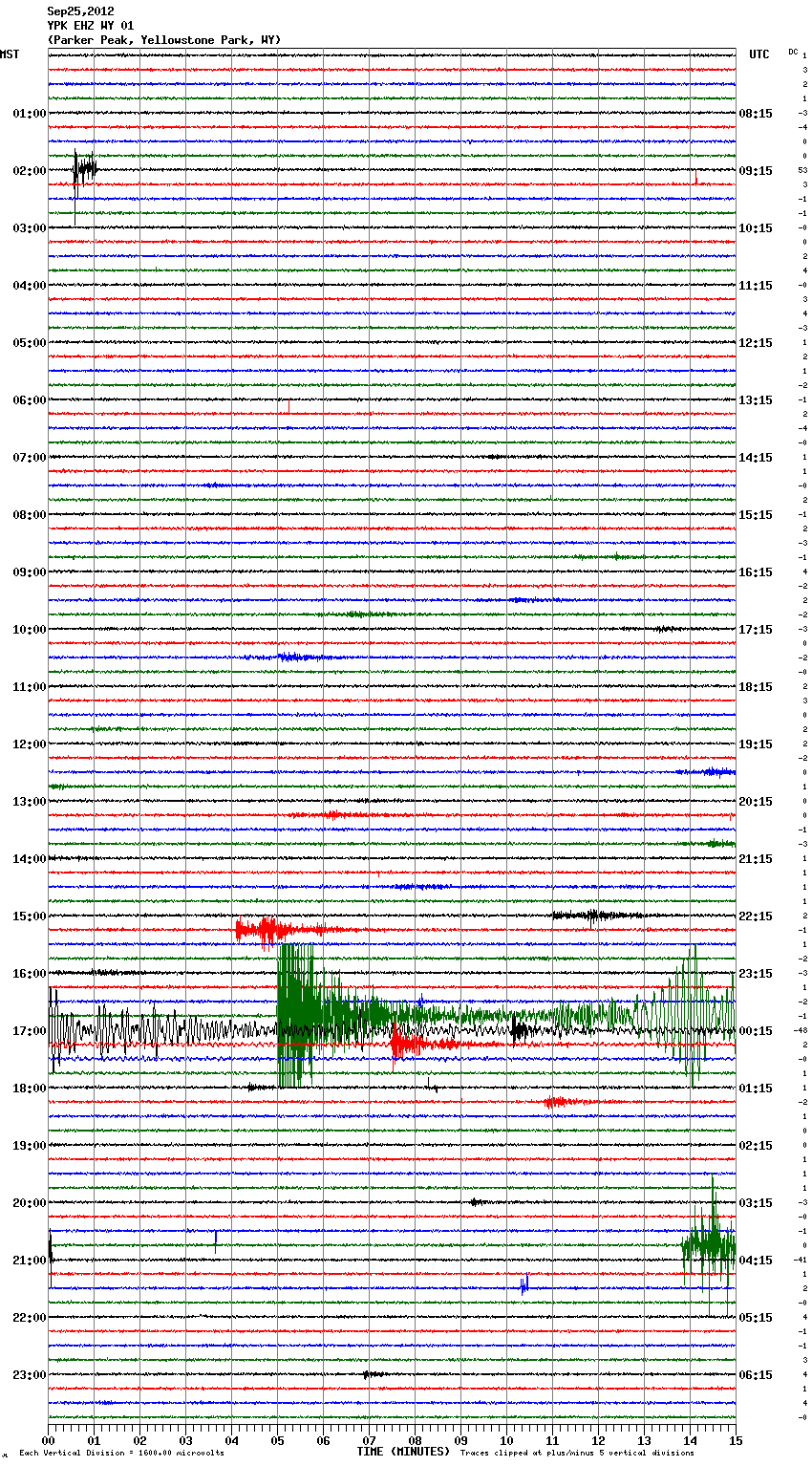Click the 04:15 UTC time label
Viewport: 812px width, 1466px height.
756,1261
